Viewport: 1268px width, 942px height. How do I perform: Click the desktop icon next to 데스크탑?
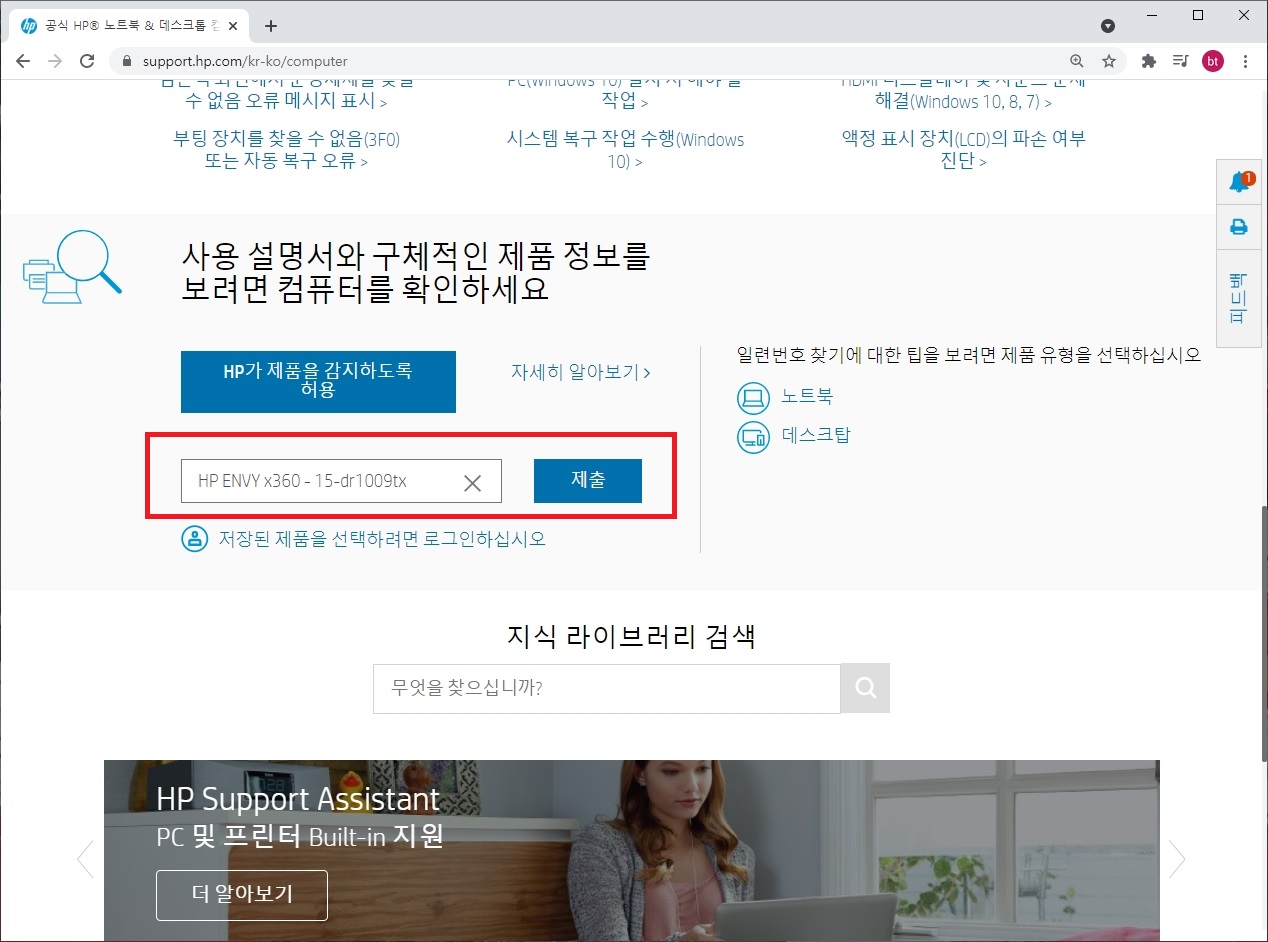click(x=753, y=436)
